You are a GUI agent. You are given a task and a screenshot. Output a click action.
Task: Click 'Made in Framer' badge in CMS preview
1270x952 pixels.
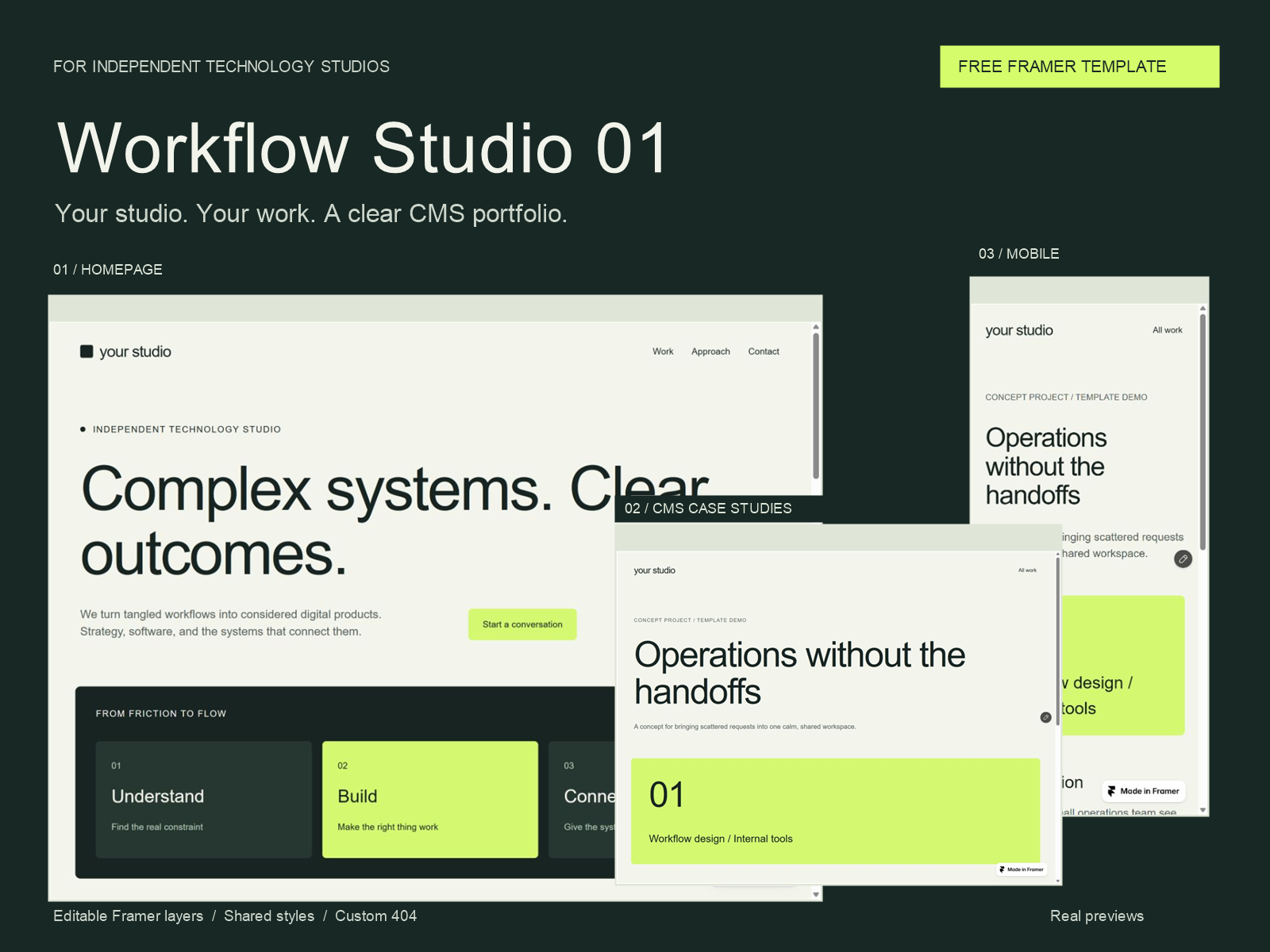coord(1022,869)
